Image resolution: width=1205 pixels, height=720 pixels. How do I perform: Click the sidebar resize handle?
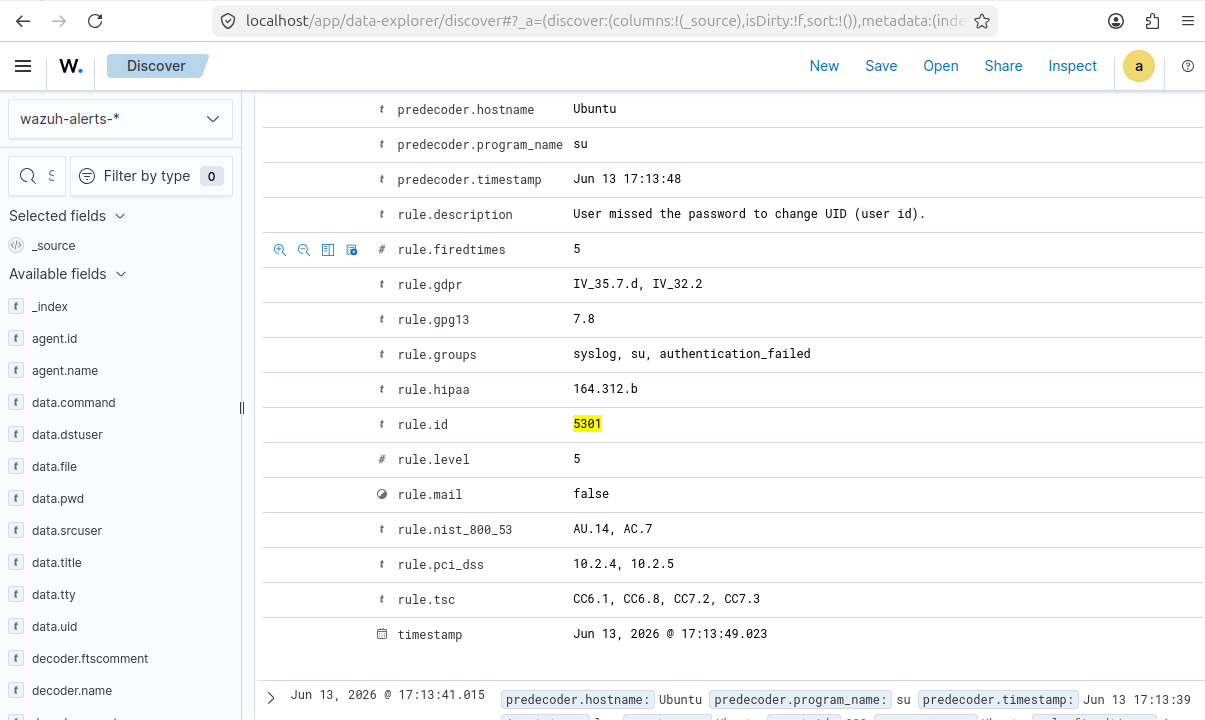[x=242, y=408]
